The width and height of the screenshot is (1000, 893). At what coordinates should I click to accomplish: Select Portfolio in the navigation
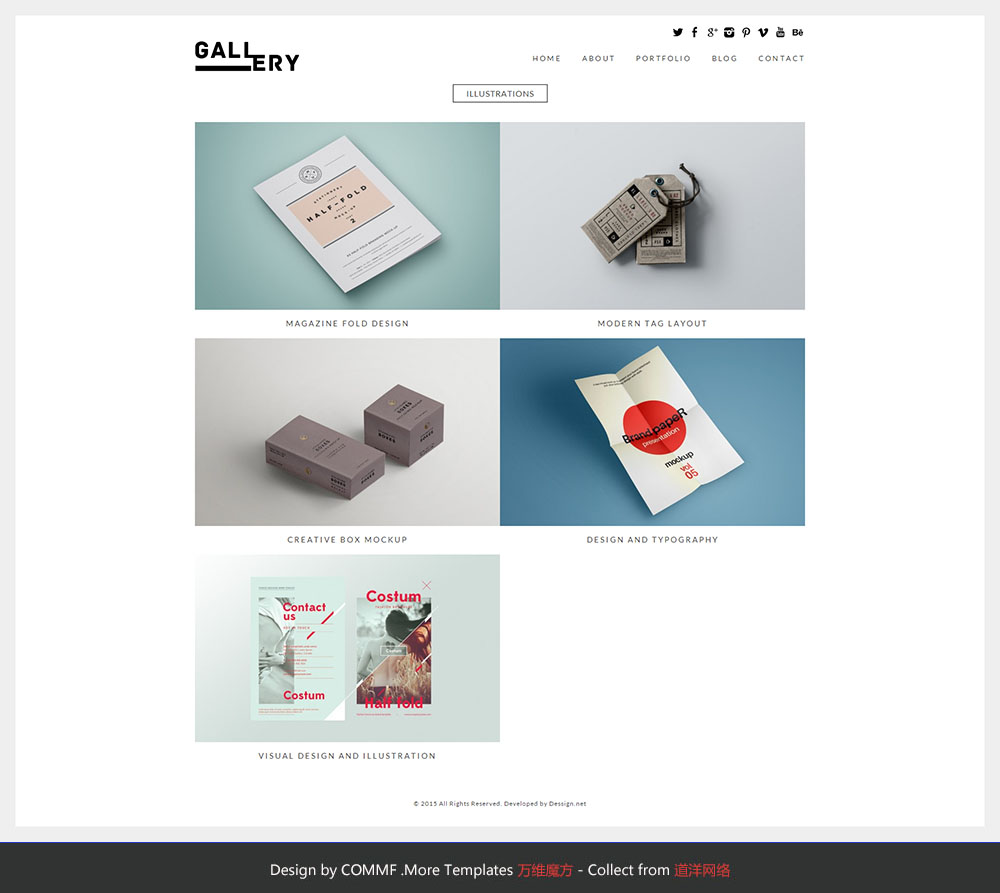point(663,58)
